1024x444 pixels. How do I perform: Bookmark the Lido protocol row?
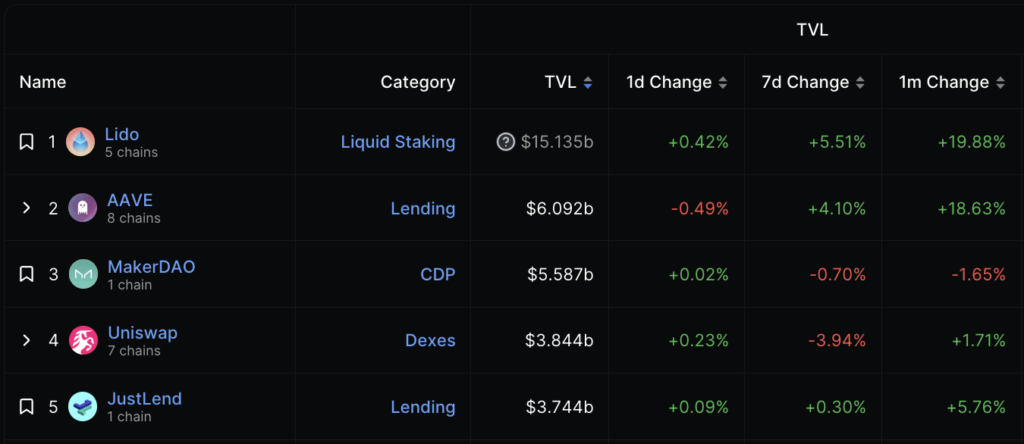tap(27, 142)
